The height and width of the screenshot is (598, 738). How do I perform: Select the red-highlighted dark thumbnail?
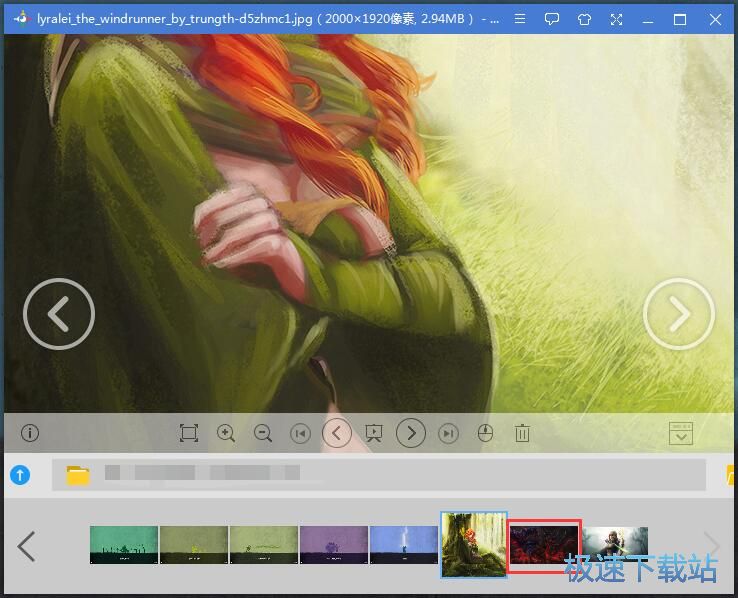click(544, 545)
